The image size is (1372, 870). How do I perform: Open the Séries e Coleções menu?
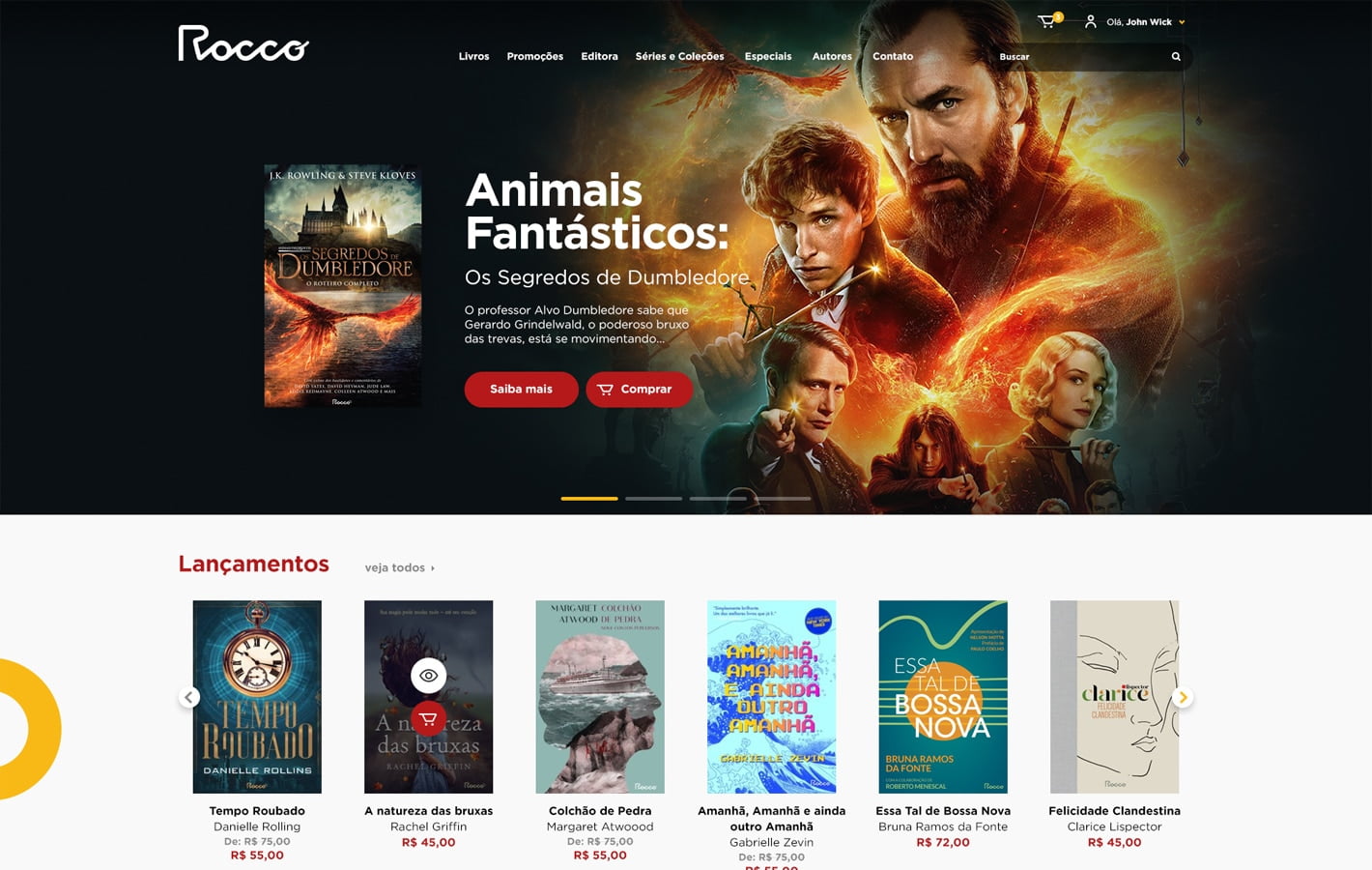pos(679,56)
